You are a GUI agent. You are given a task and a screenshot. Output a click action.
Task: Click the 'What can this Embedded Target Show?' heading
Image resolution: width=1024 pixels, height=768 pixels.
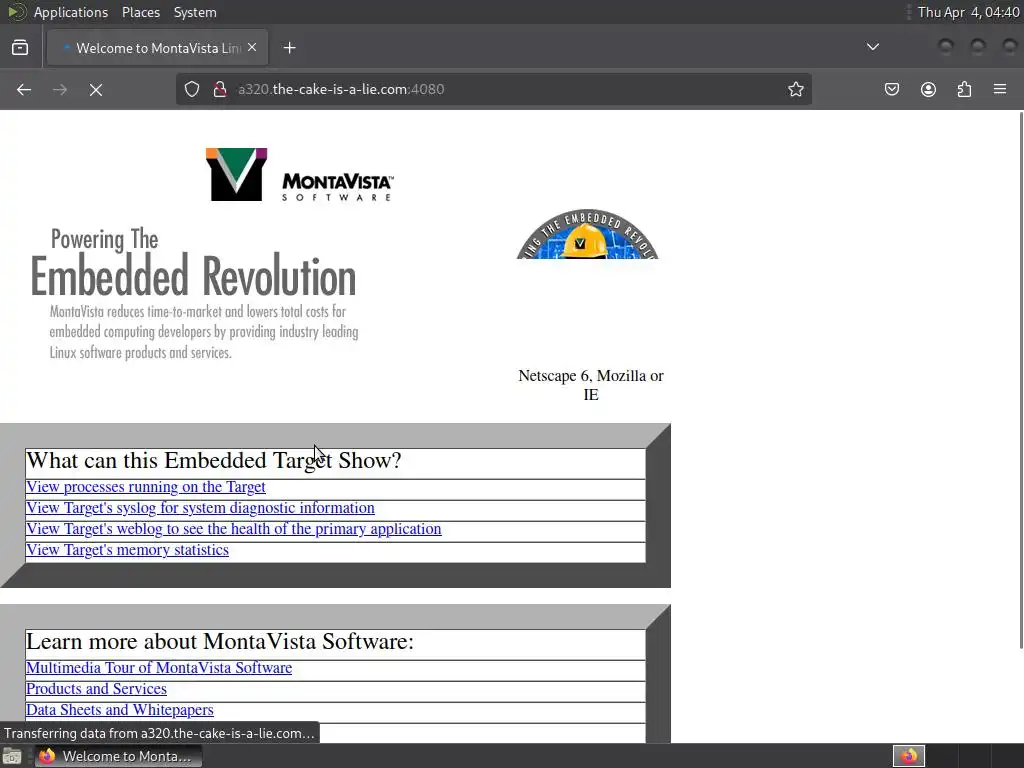pos(214,461)
